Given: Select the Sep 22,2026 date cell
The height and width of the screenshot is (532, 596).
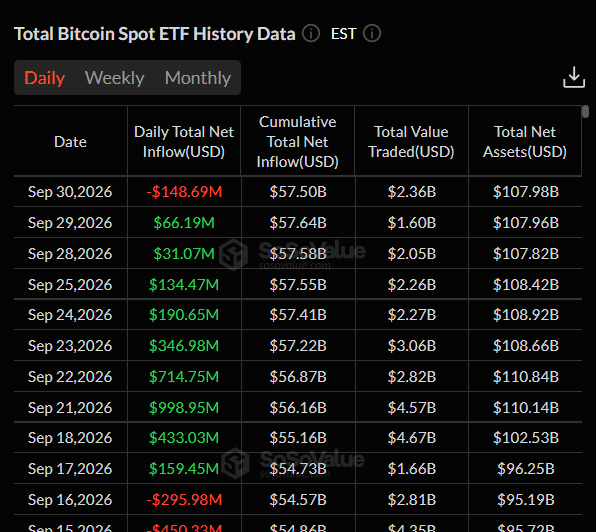Looking at the screenshot, I should 70,377.
